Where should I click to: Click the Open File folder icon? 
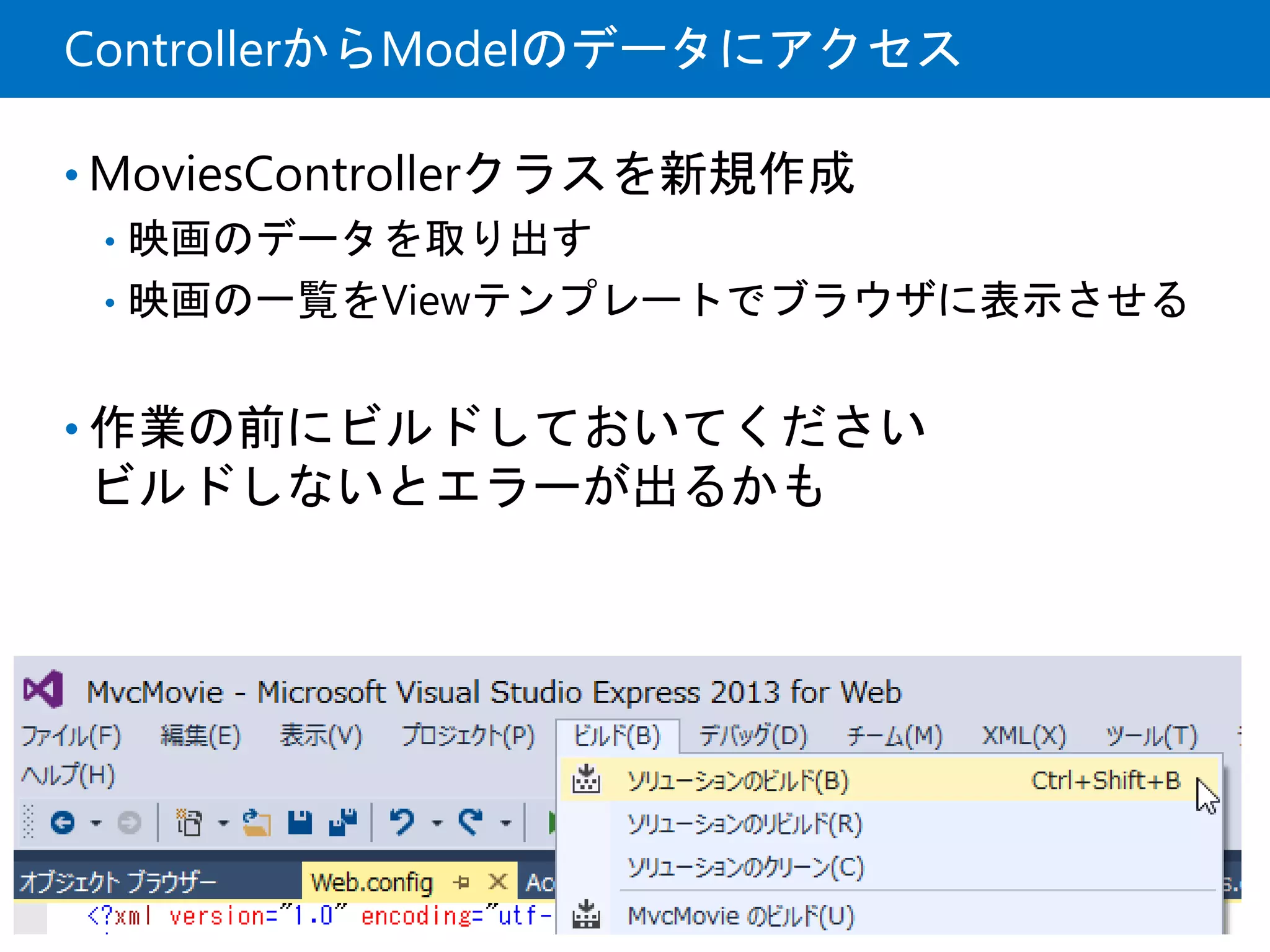[x=256, y=822]
